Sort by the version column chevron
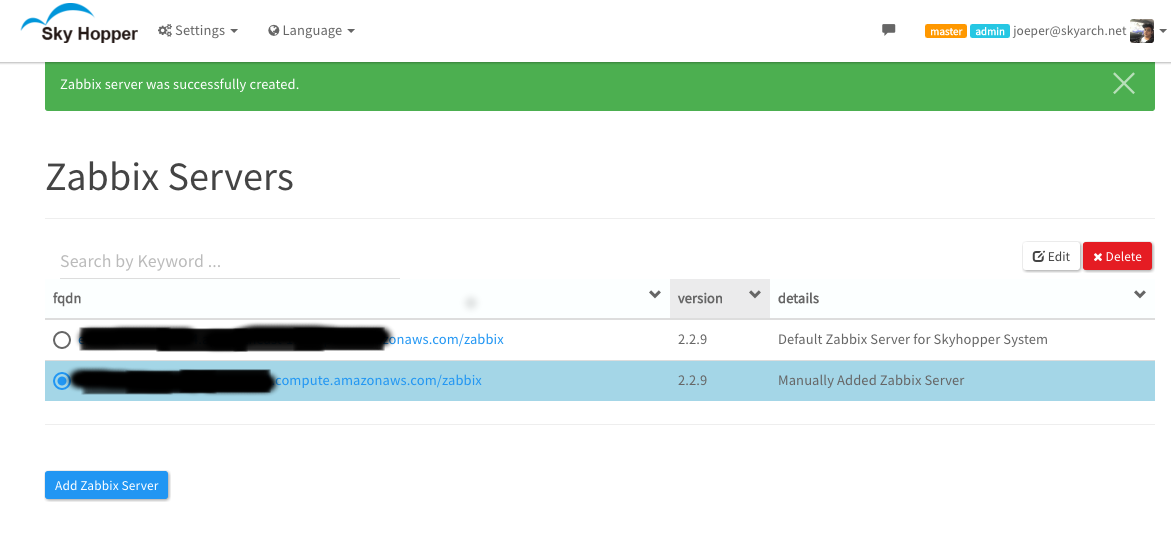Image resolution: width=1171 pixels, height=533 pixels. click(755, 294)
